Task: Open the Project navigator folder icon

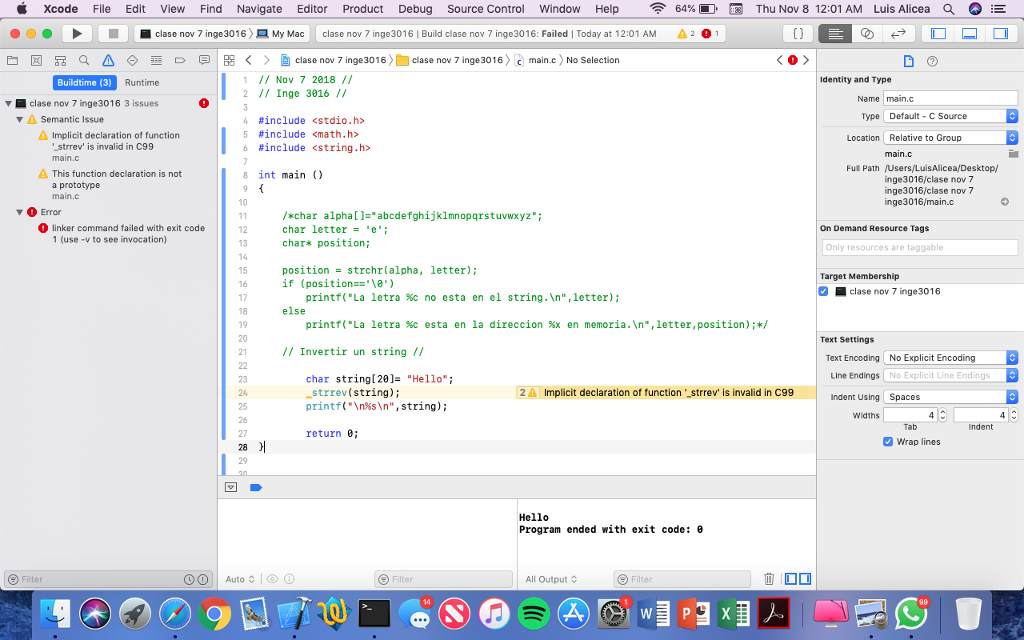Action: point(12,60)
